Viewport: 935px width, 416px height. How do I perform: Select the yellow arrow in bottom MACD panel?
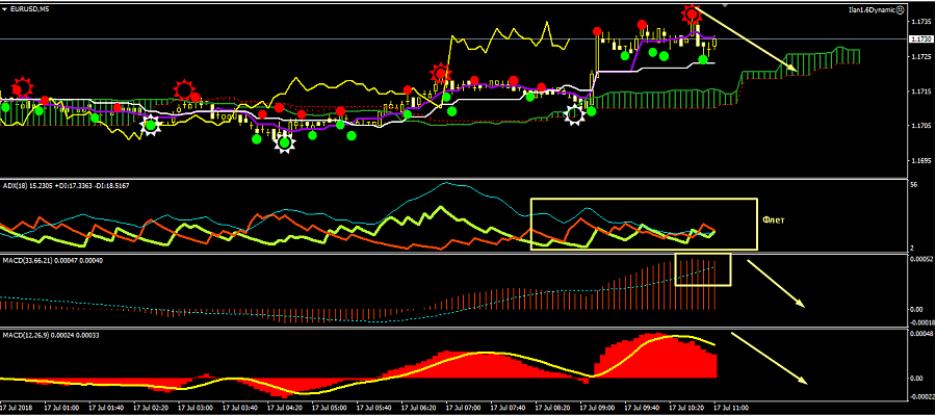[x=768, y=357]
